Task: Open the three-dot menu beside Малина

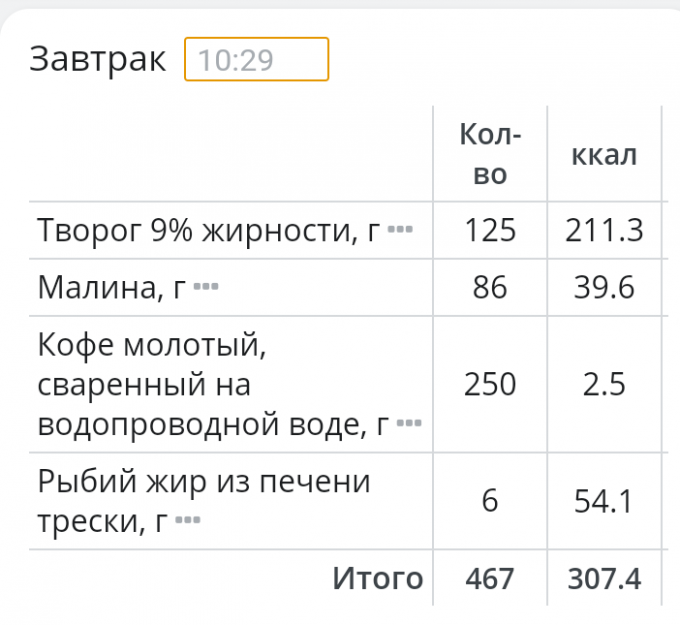Action: 205,288
